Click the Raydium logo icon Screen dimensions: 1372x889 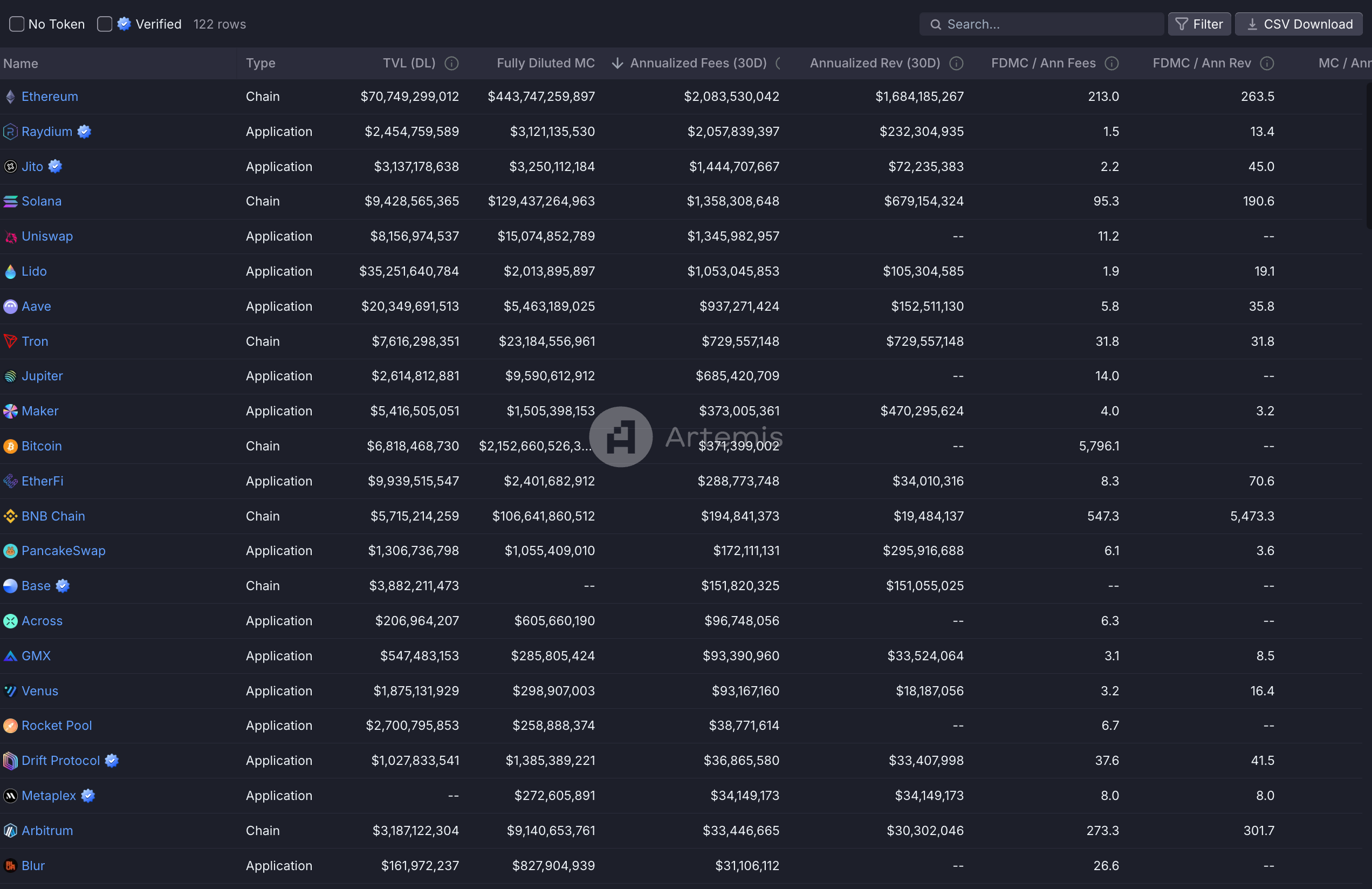(x=10, y=132)
